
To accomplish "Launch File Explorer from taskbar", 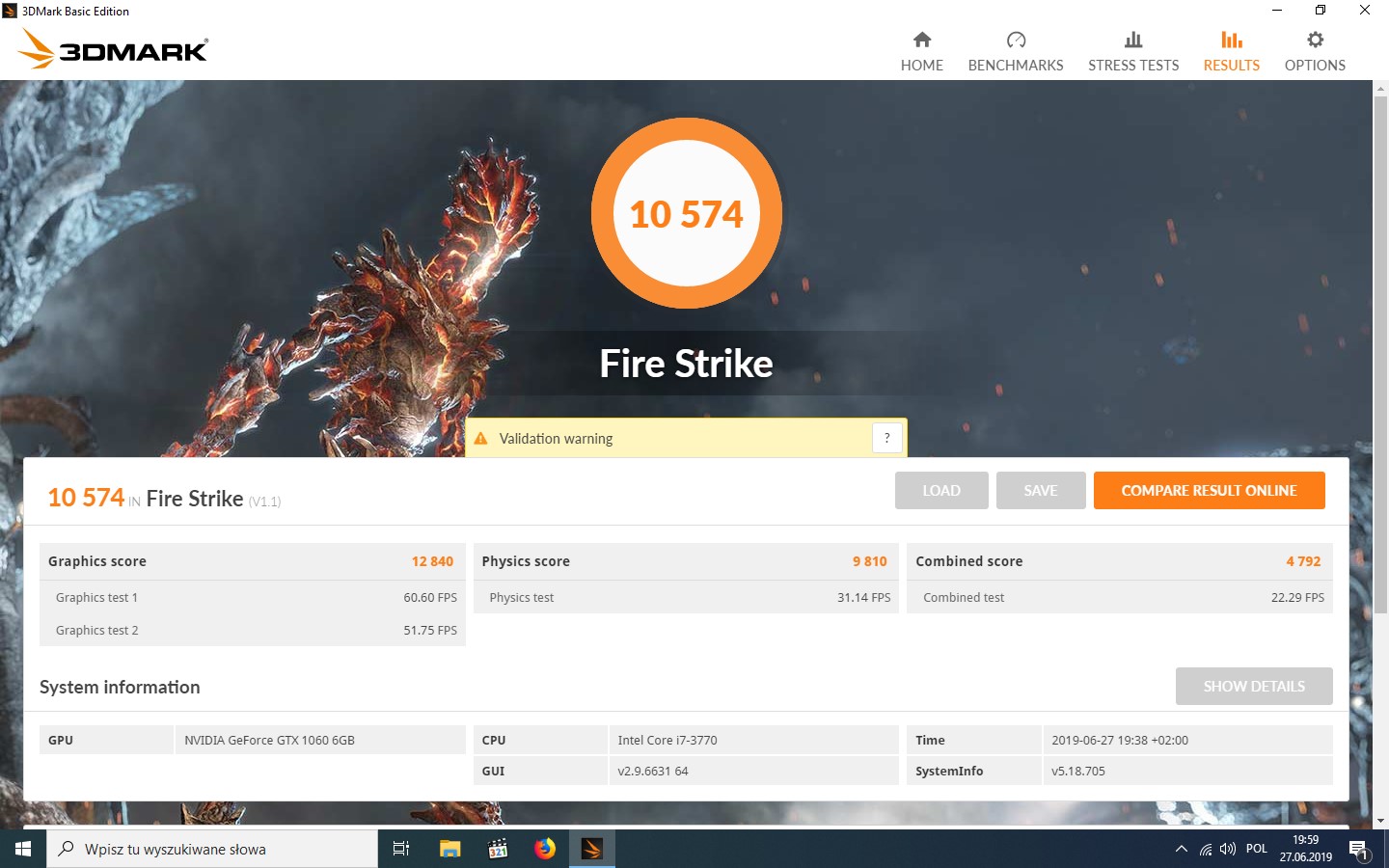I will (450, 849).
